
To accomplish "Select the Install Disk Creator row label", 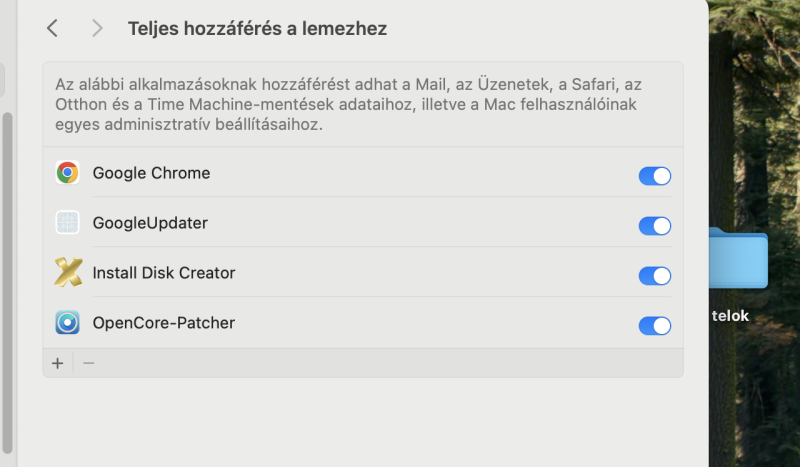I will (x=164, y=273).
